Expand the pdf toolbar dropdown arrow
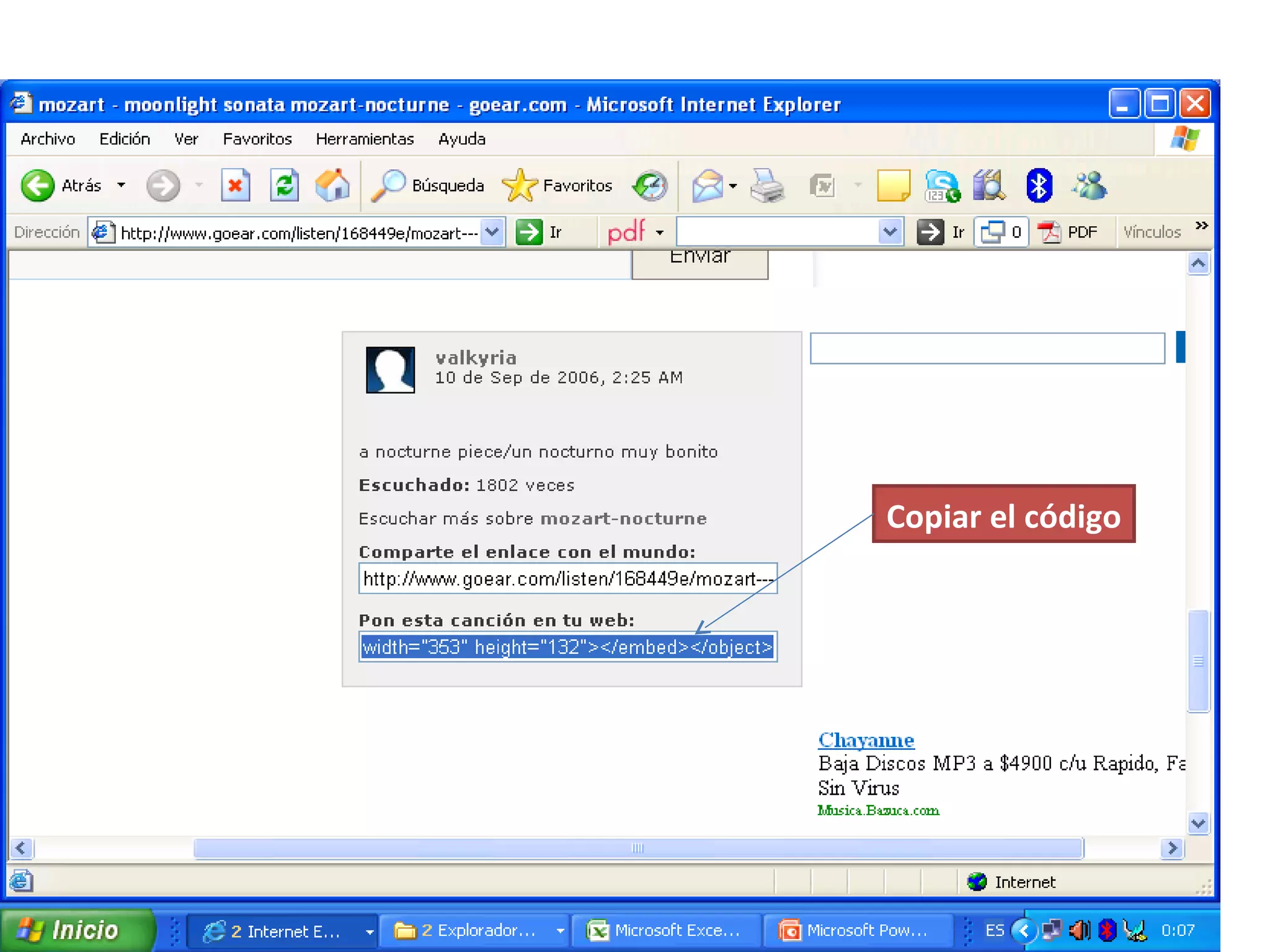Image resolution: width=1270 pixels, height=952 pixels. pyautogui.click(x=660, y=233)
